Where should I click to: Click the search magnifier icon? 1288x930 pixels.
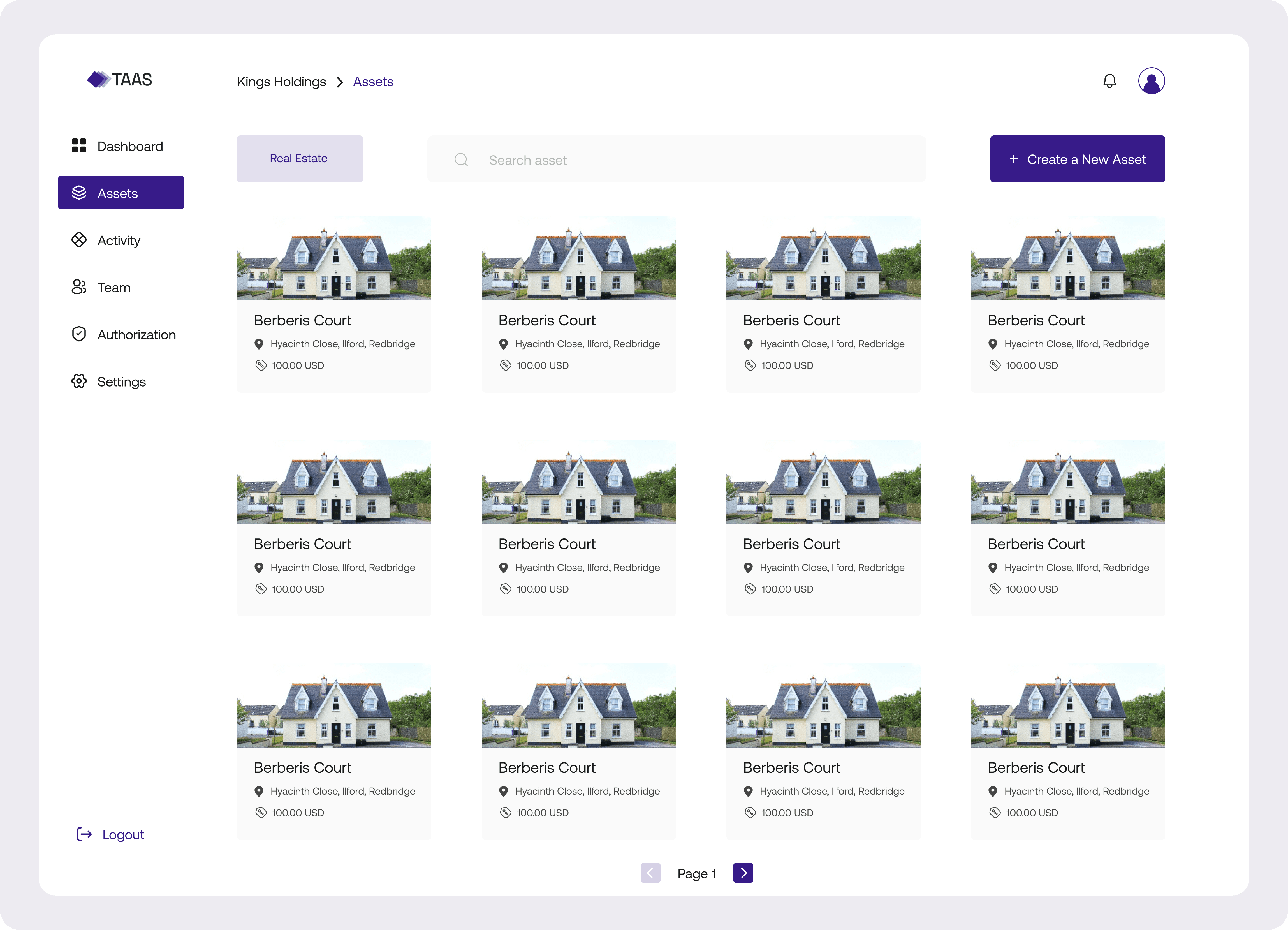pyautogui.click(x=461, y=160)
